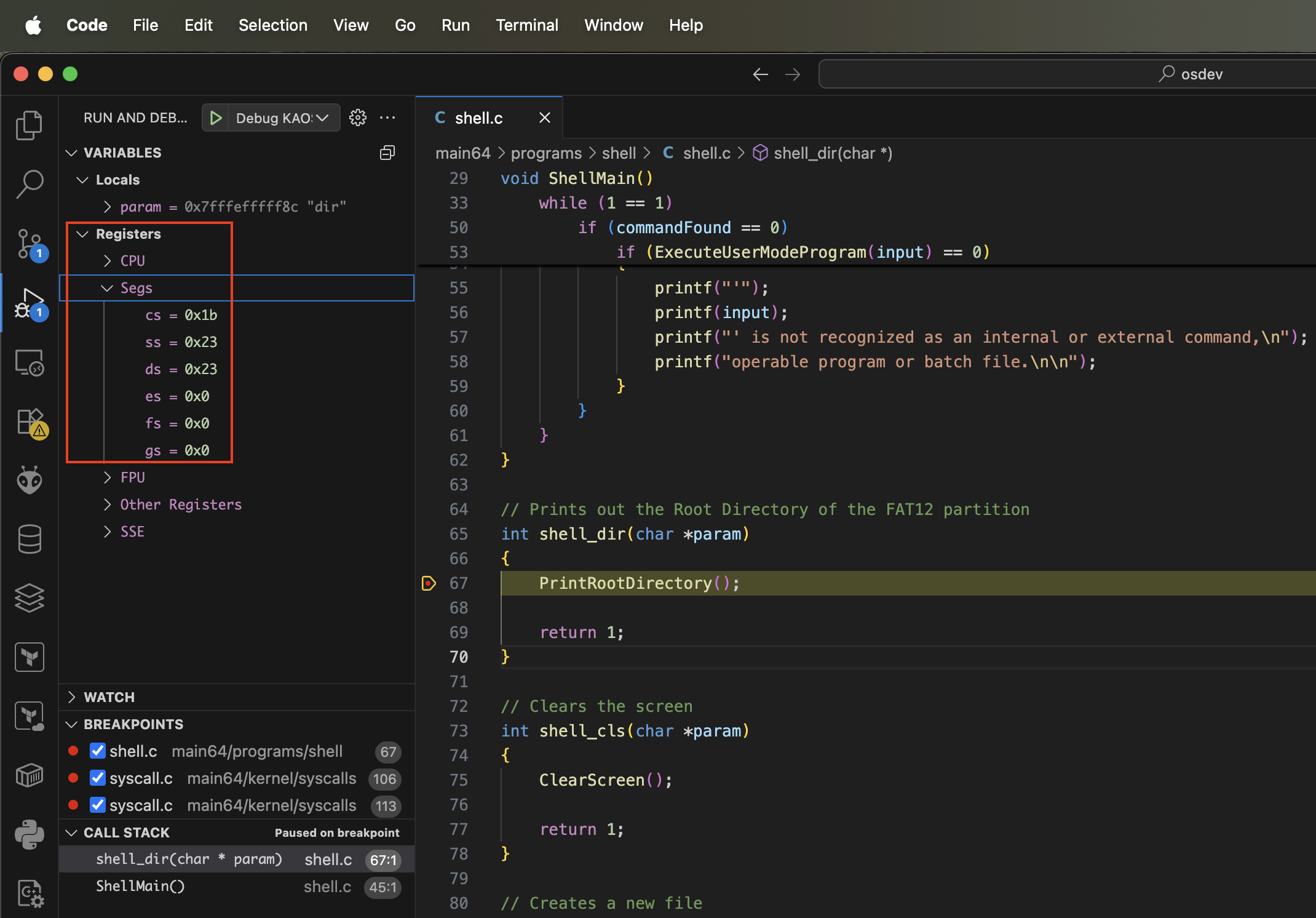Viewport: 1316px width, 918px height.
Task: Expand the CPU registers group
Action: 107,261
